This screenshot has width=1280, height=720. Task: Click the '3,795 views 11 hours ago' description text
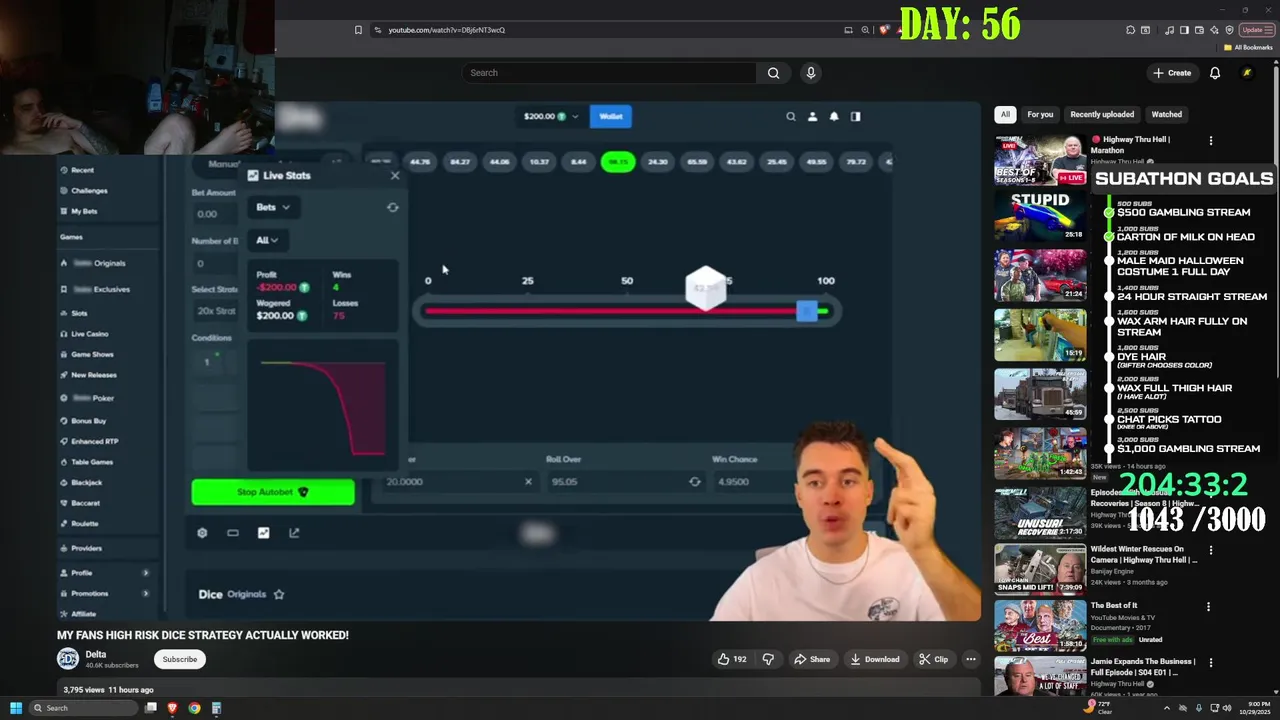pyautogui.click(x=108, y=690)
